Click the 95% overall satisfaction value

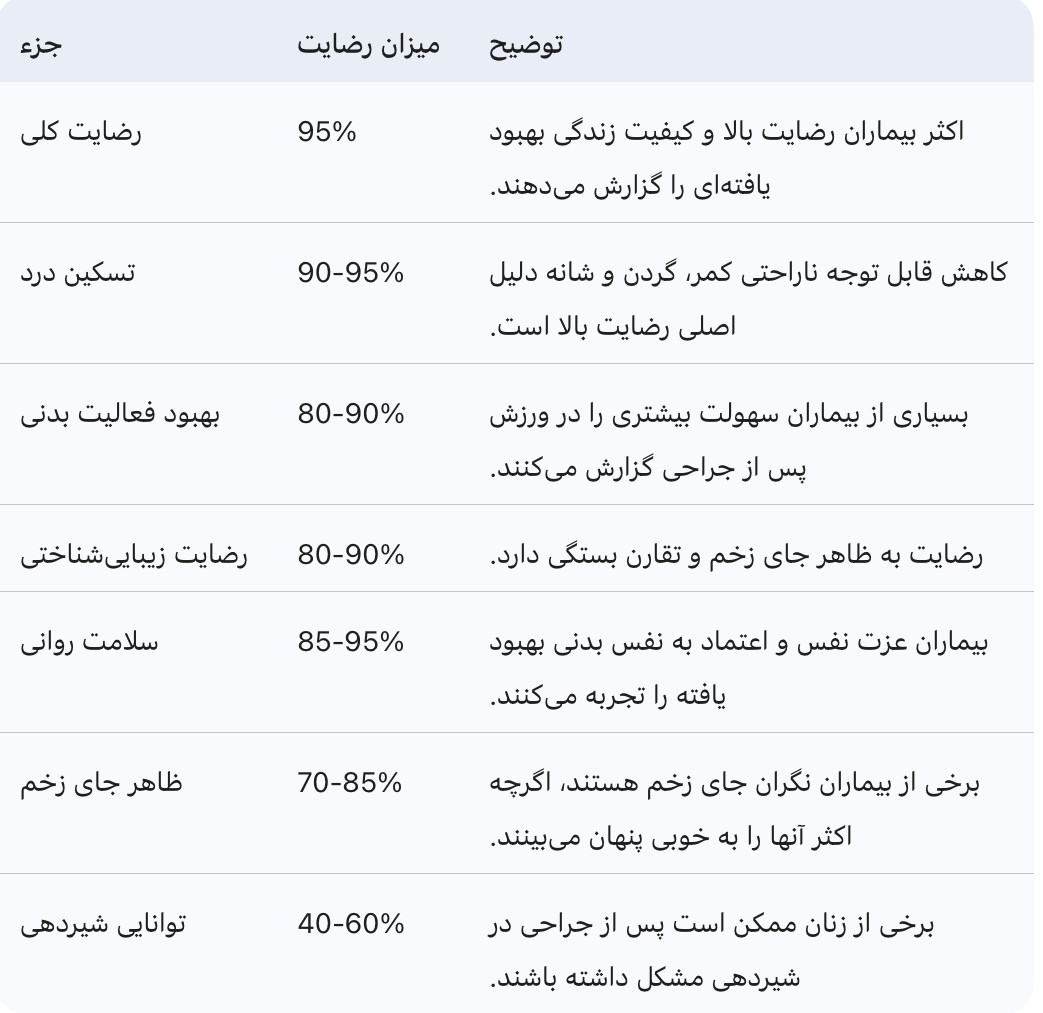click(x=327, y=132)
